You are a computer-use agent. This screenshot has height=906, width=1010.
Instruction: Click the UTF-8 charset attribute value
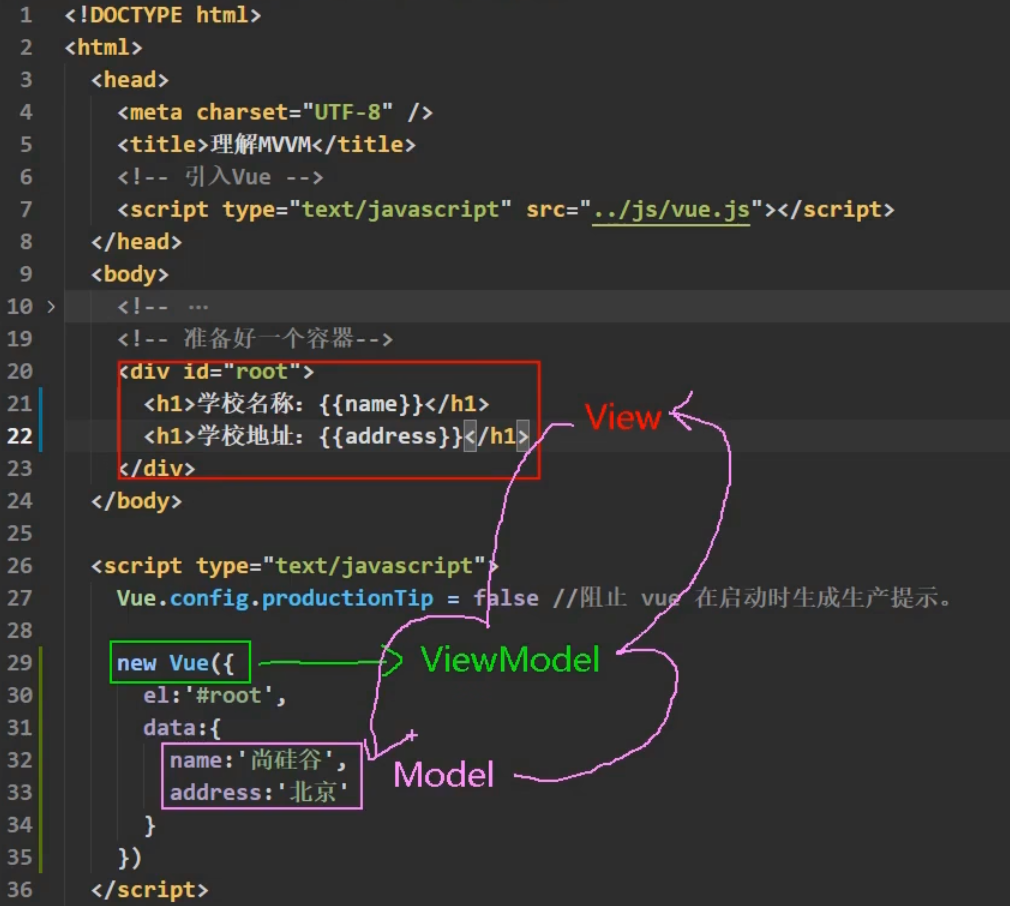click(x=342, y=112)
